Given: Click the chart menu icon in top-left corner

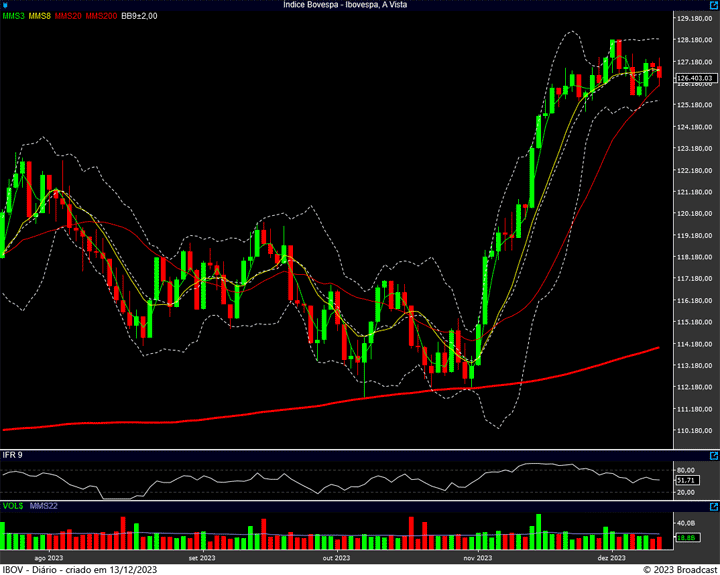Looking at the screenshot, I should click(x=5, y=5).
